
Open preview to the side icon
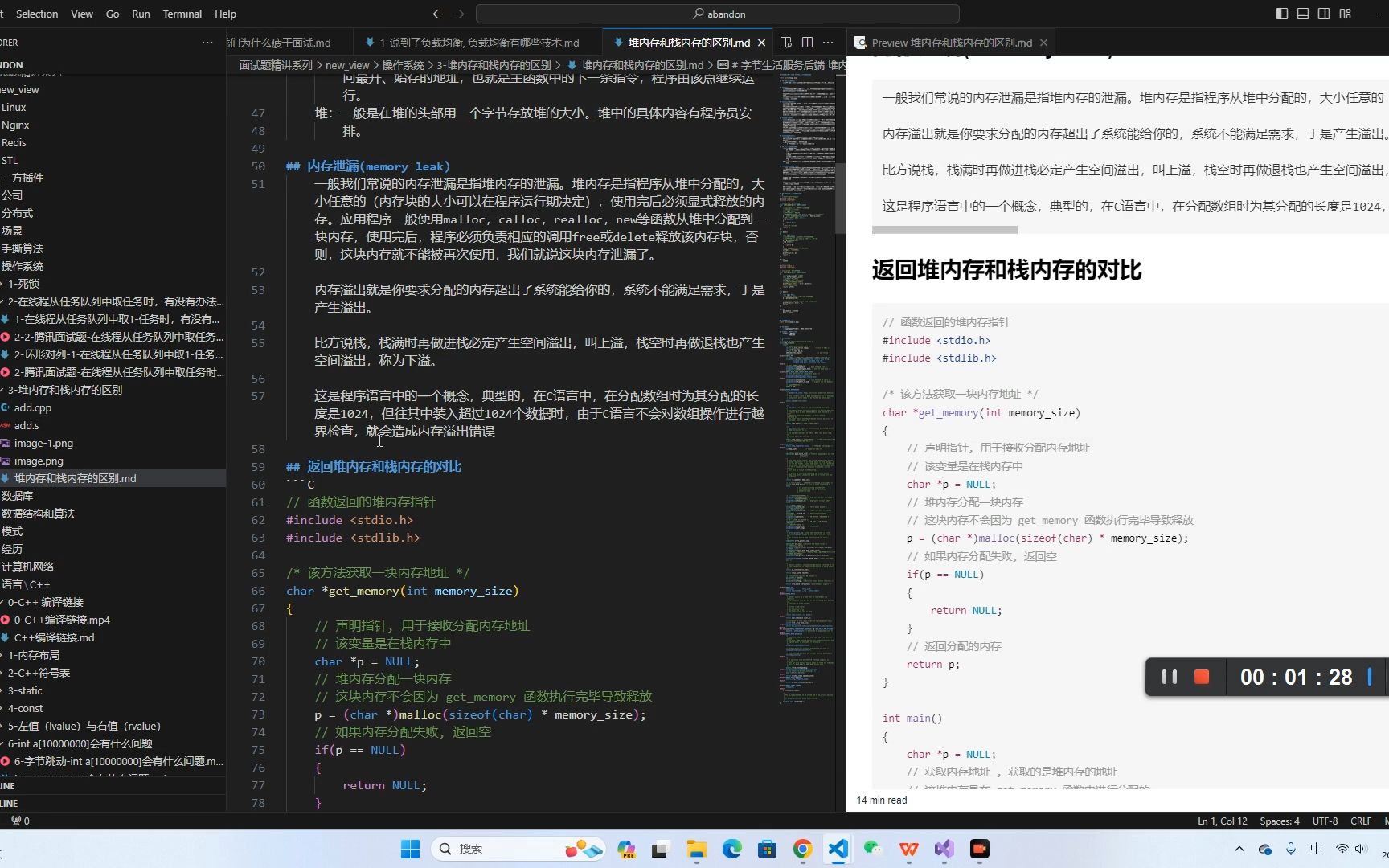click(x=786, y=43)
